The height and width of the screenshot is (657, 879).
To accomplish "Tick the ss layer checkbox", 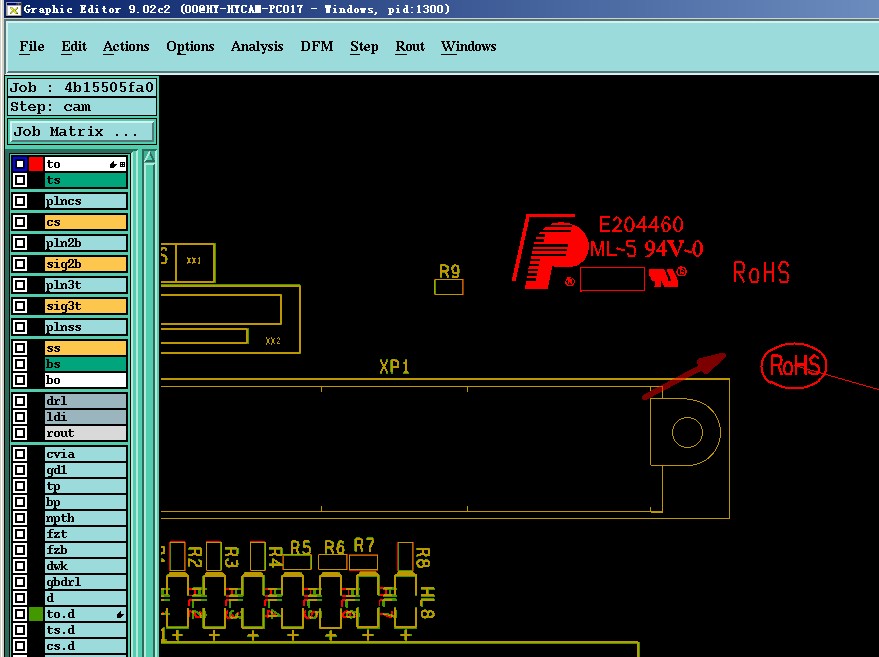I will (20, 348).
